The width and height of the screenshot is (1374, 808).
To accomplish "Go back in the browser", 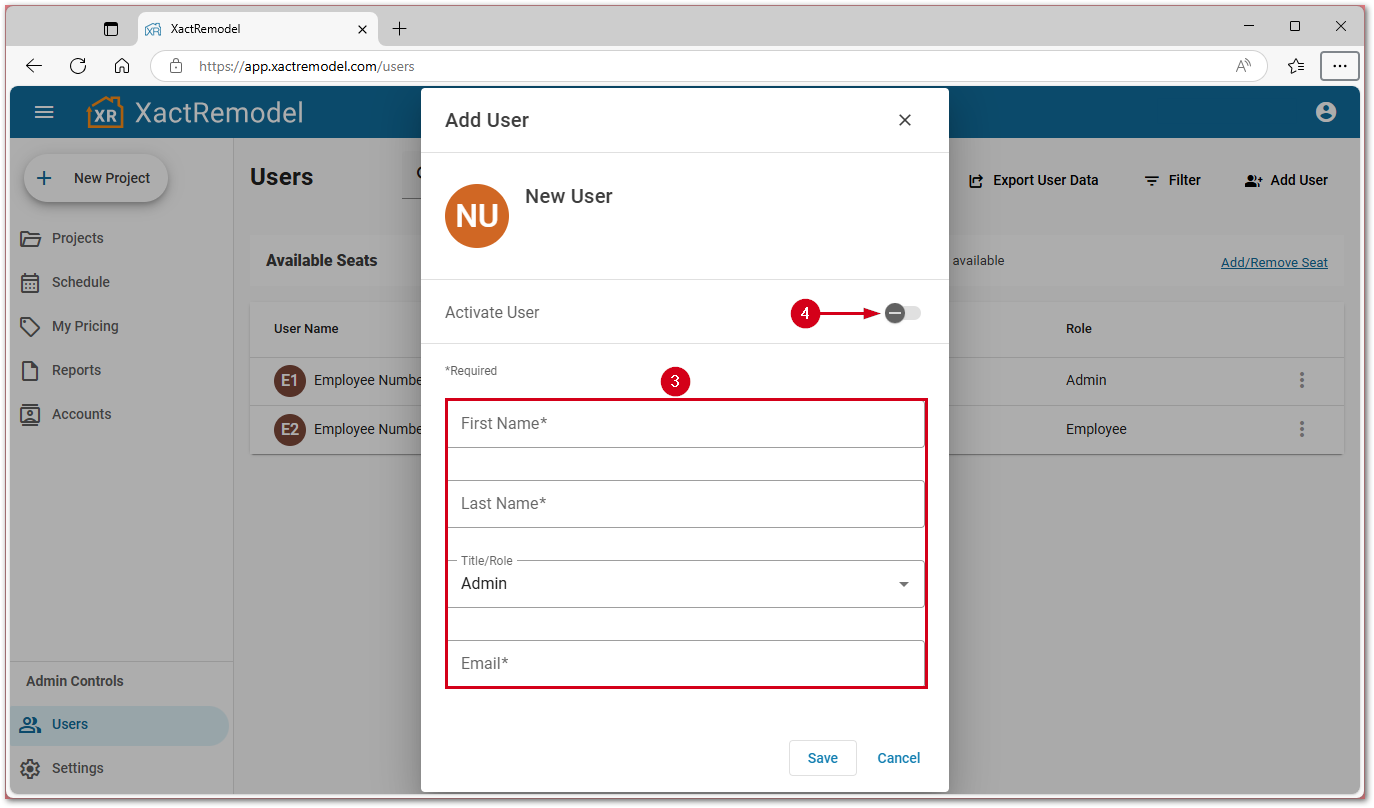I will tap(34, 66).
